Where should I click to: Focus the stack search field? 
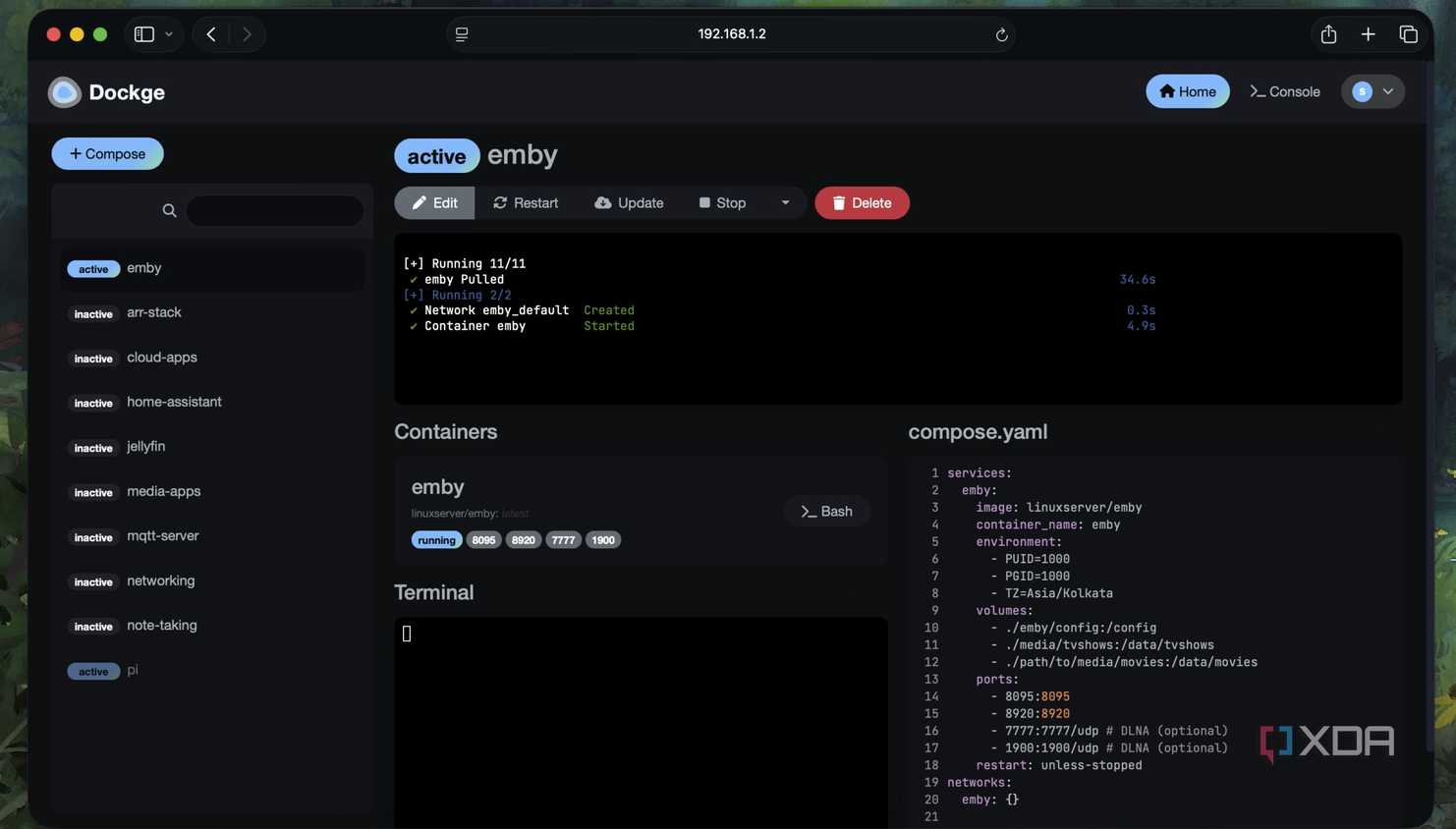click(275, 210)
